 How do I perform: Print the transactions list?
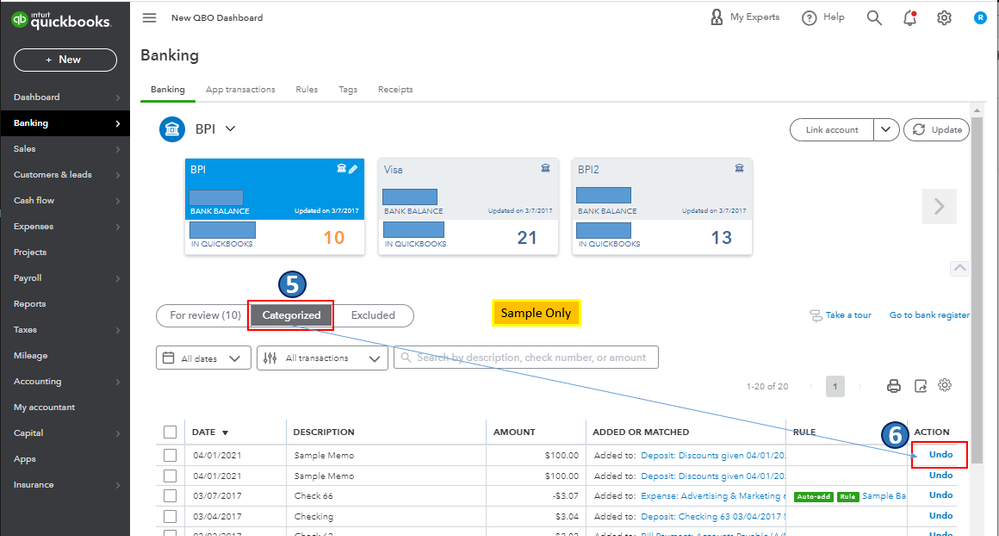[x=894, y=386]
